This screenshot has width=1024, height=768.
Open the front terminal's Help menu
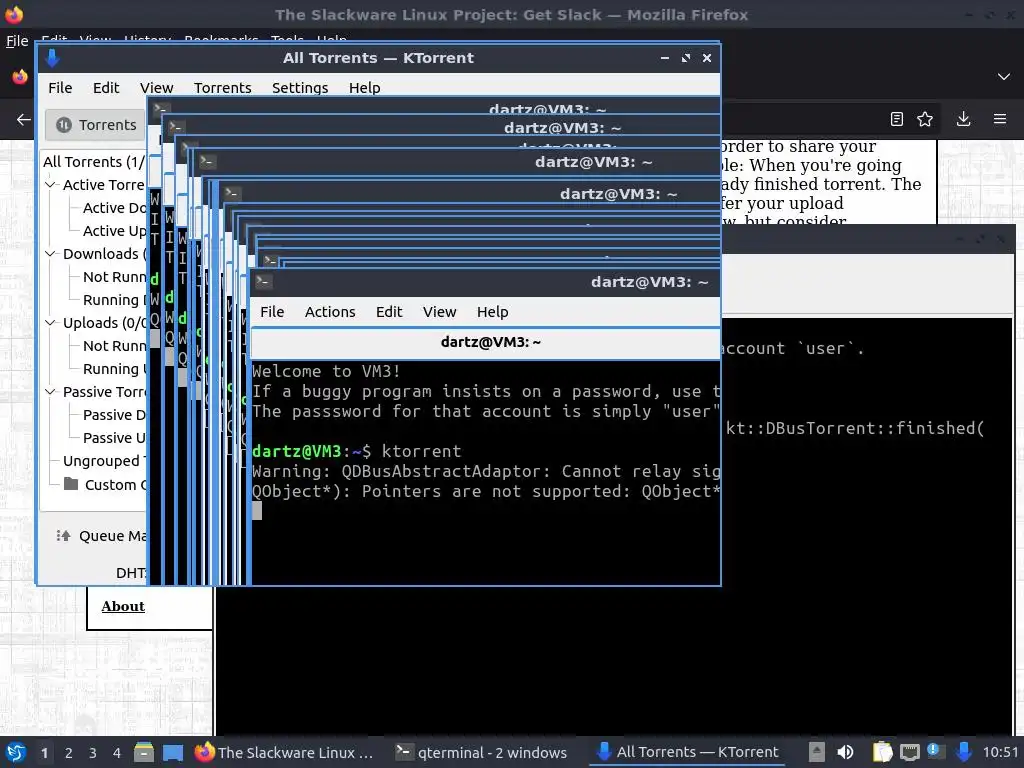[492, 312]
